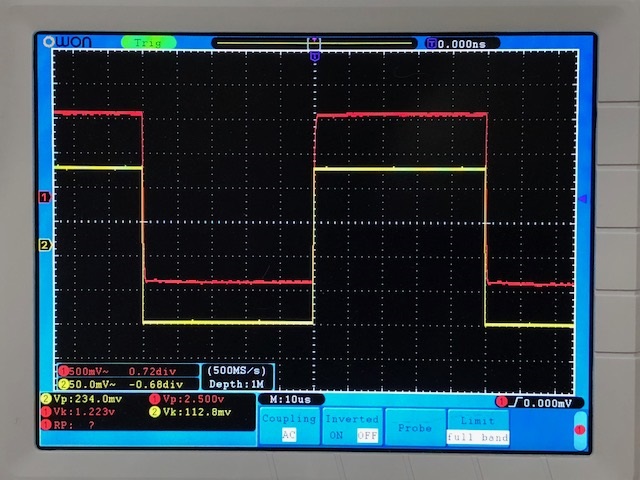640x480 pixels.
Task: Open the Probe menu
Action: 415,428
